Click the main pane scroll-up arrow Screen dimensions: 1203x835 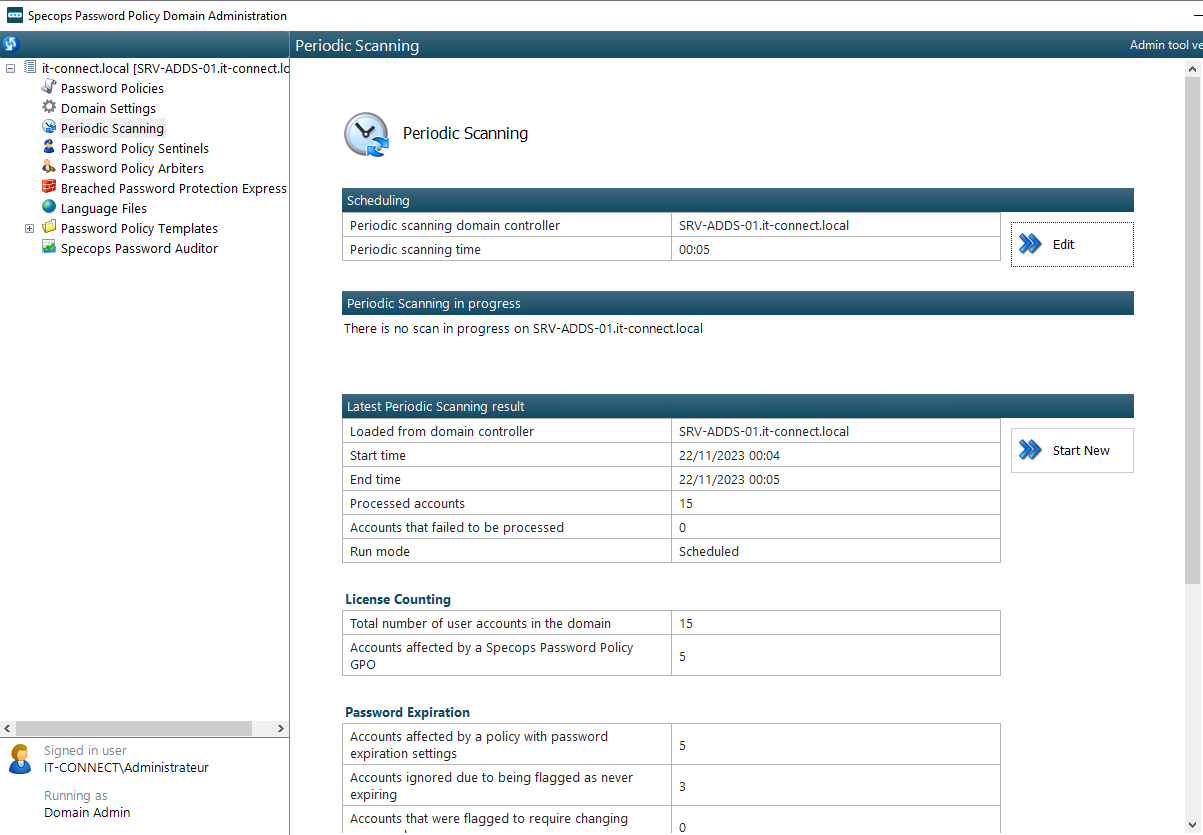click(1193, 68)
